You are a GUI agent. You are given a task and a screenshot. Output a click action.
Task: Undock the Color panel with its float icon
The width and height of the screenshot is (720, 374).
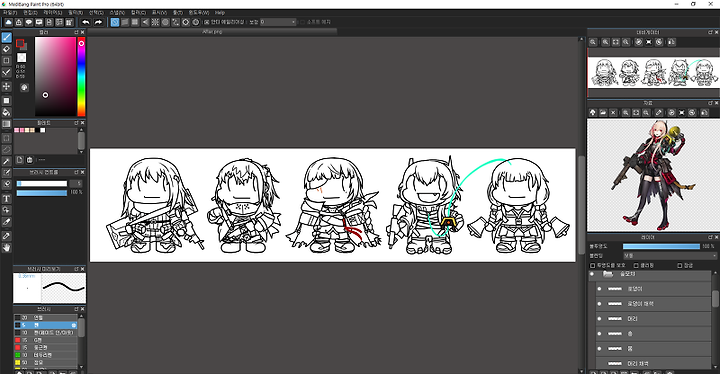(x=77, y=32)
